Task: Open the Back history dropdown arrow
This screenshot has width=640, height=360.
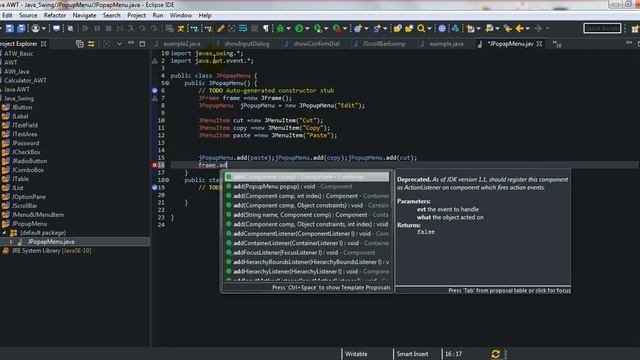Action: coord(528,29)
